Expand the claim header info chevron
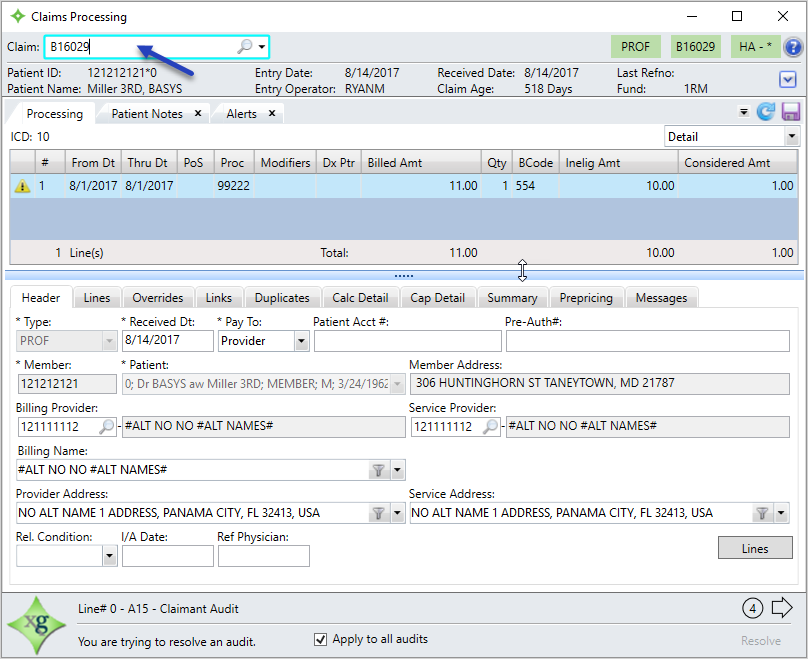 coord(787,79)
